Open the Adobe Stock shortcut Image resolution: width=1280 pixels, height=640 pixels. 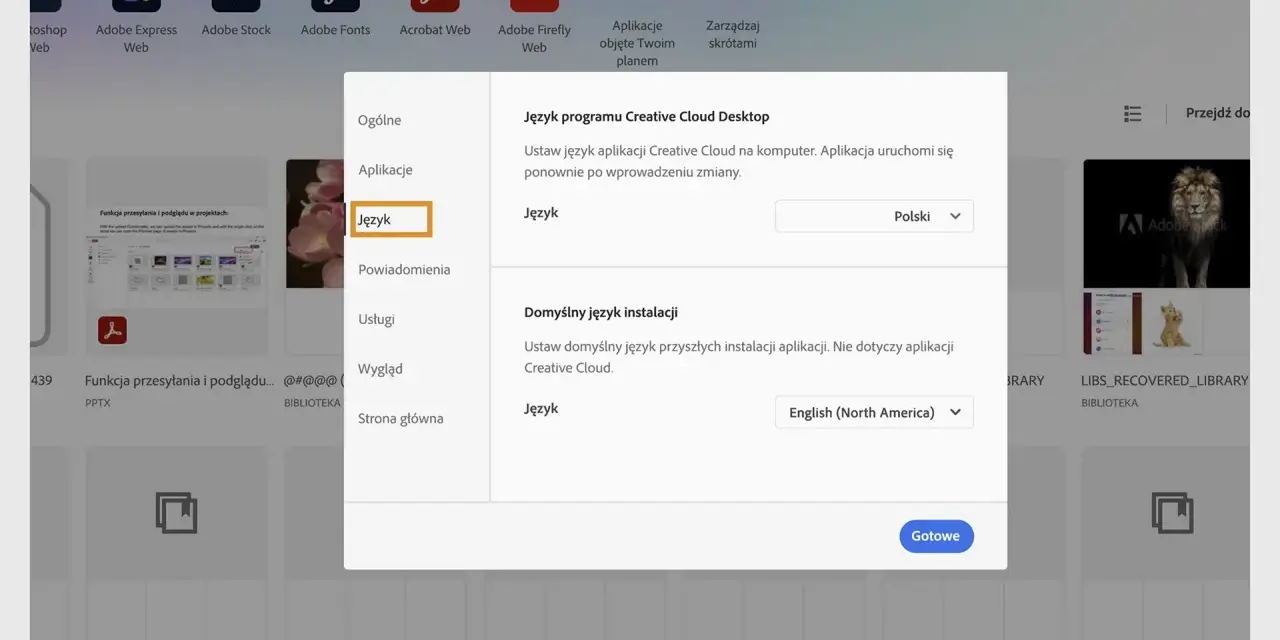pos(236,20)
